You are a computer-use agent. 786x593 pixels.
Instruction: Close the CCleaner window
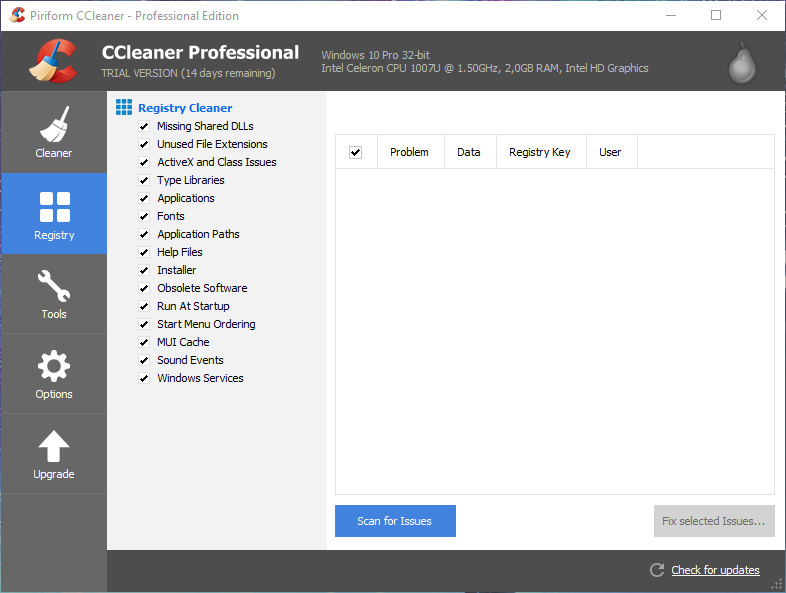tap(761, 15)
